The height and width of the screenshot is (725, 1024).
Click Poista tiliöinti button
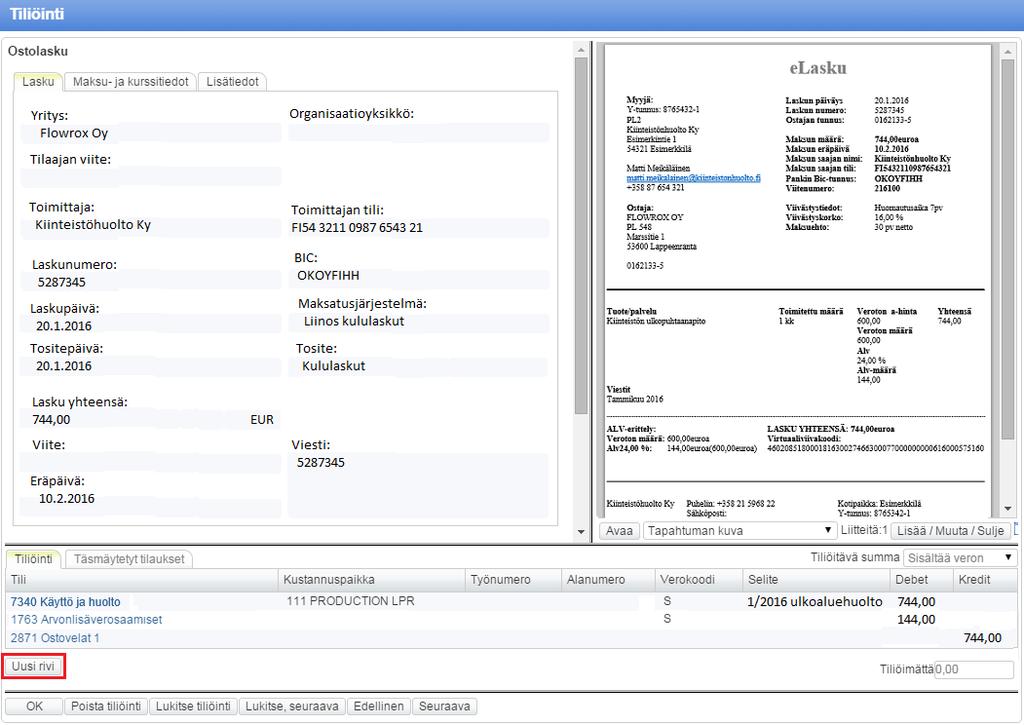[106, 706]
